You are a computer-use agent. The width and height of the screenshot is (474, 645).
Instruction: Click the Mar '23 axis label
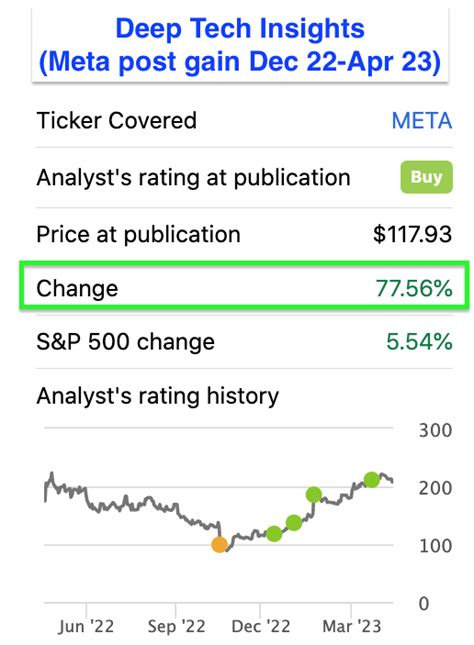point(352,626)
